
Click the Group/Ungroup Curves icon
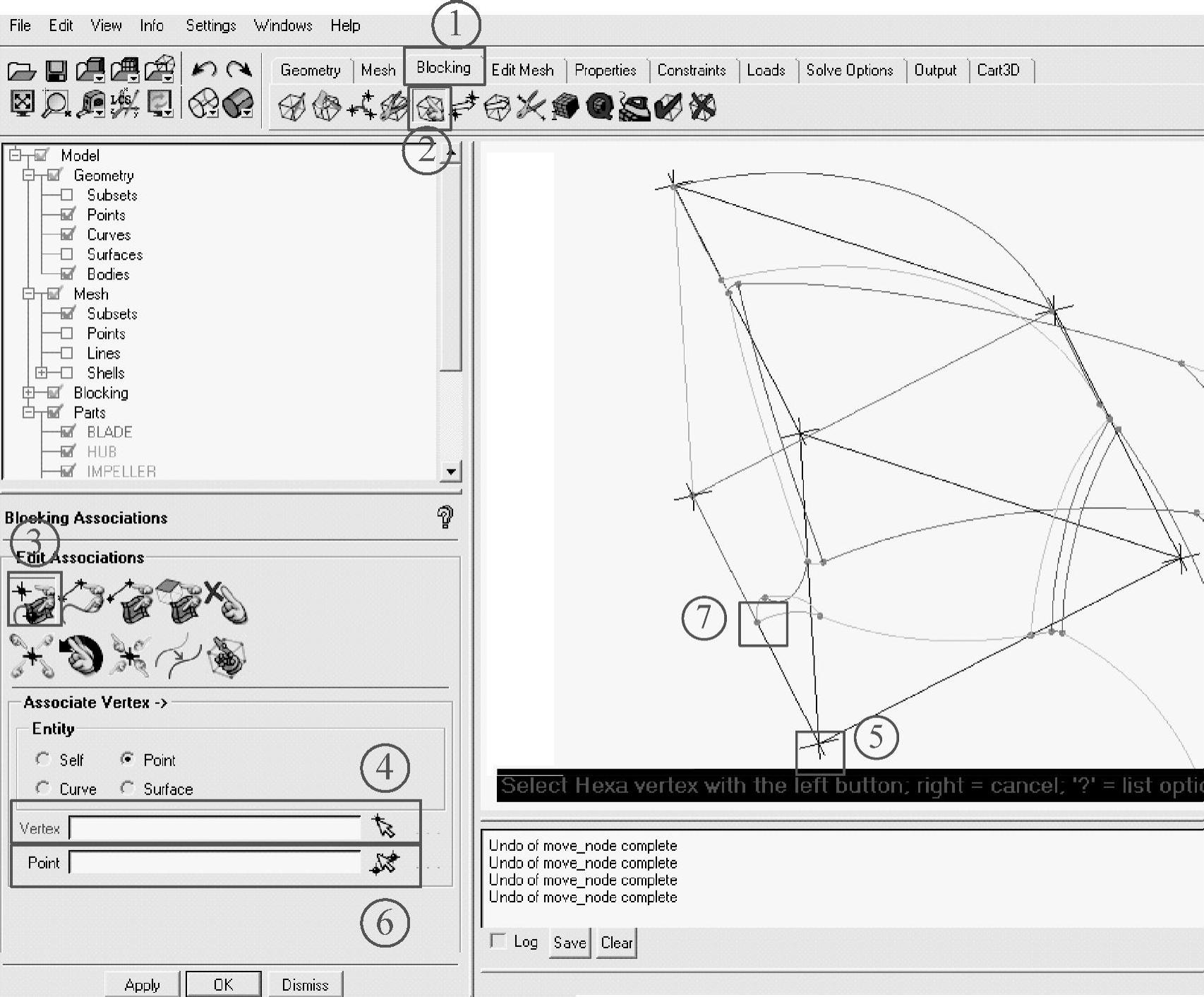point(179,655)
